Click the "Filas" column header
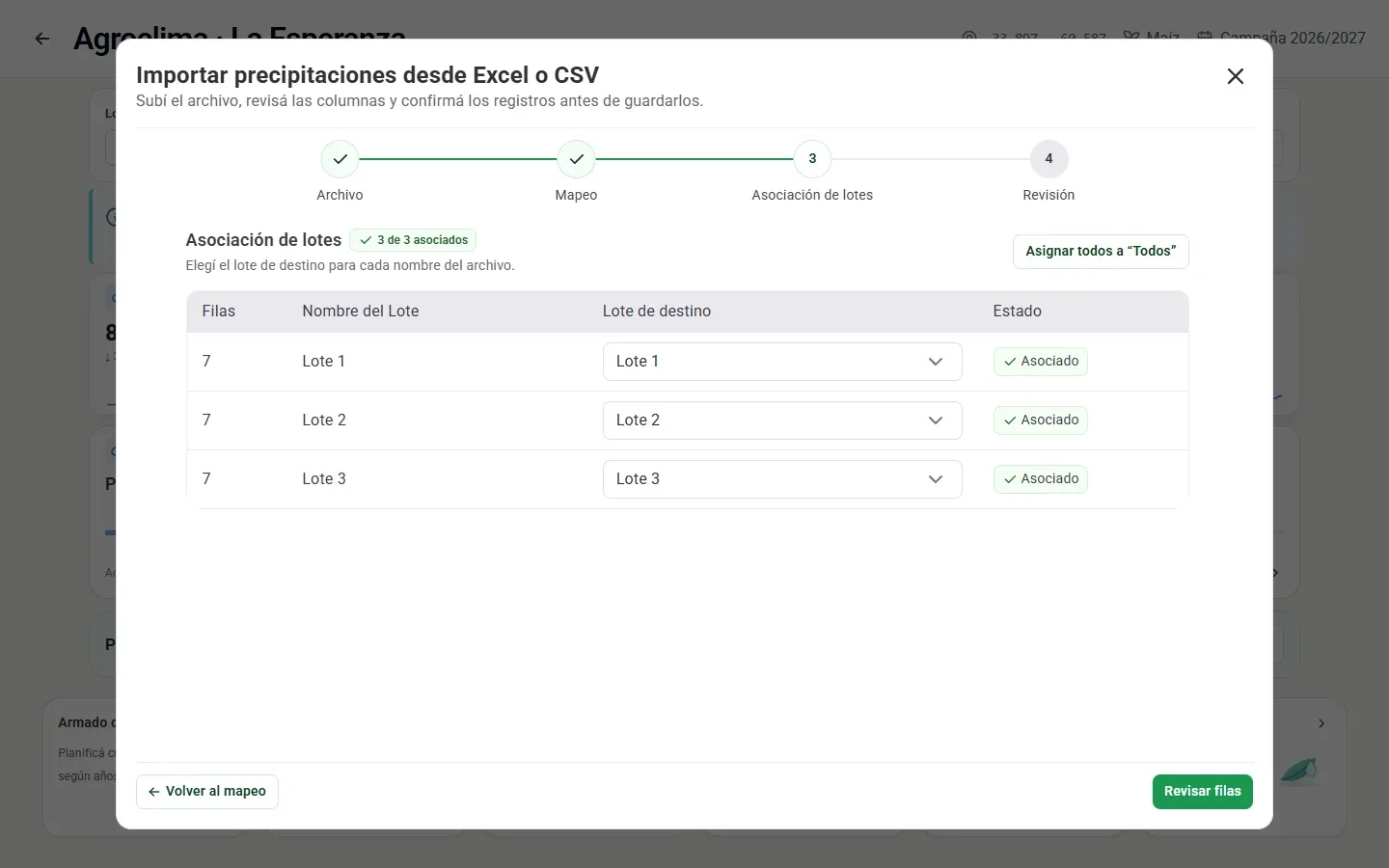The height and width of the screenshot is (868, 1389). coord(219,312)
